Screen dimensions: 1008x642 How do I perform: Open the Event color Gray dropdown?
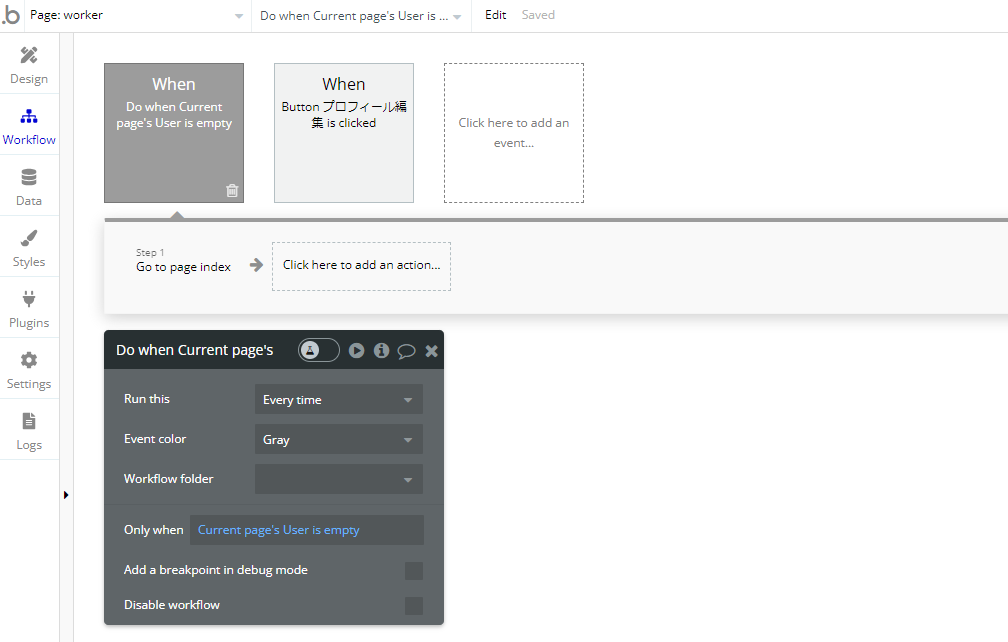point(339,440)
